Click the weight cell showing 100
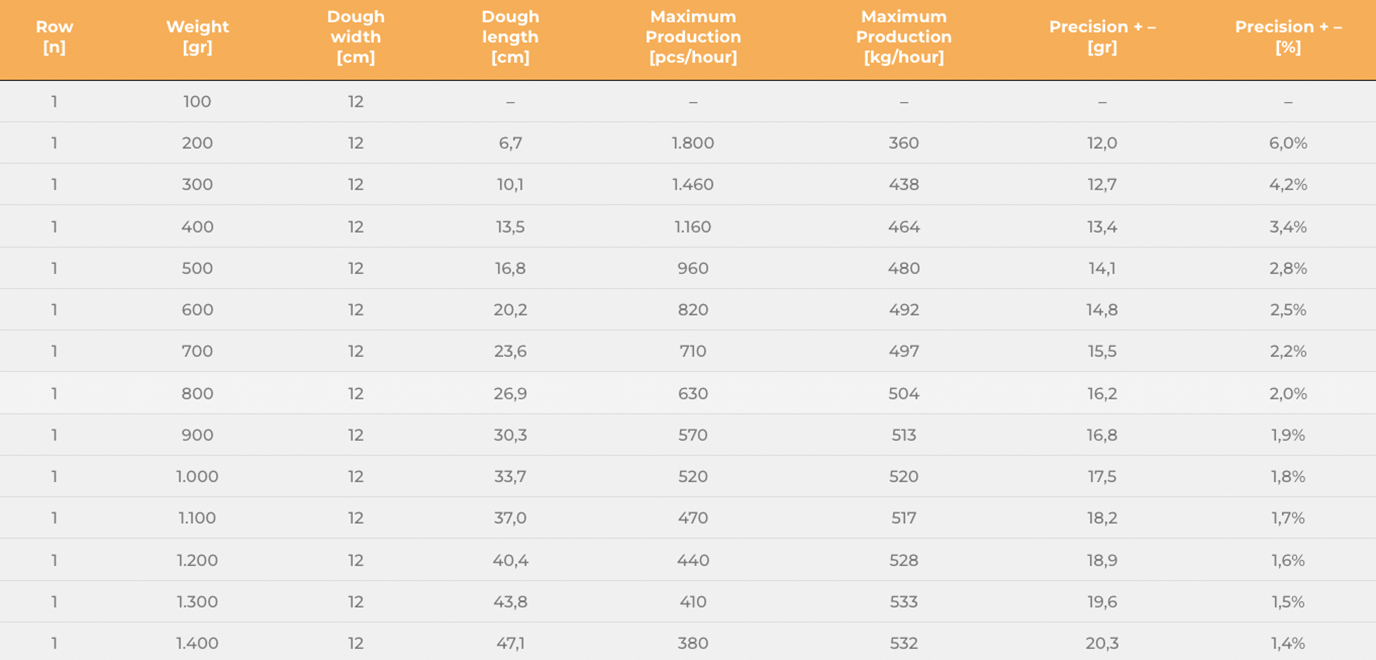The height and width of the screenshot is (660, 1376). [x=197, y=102]
